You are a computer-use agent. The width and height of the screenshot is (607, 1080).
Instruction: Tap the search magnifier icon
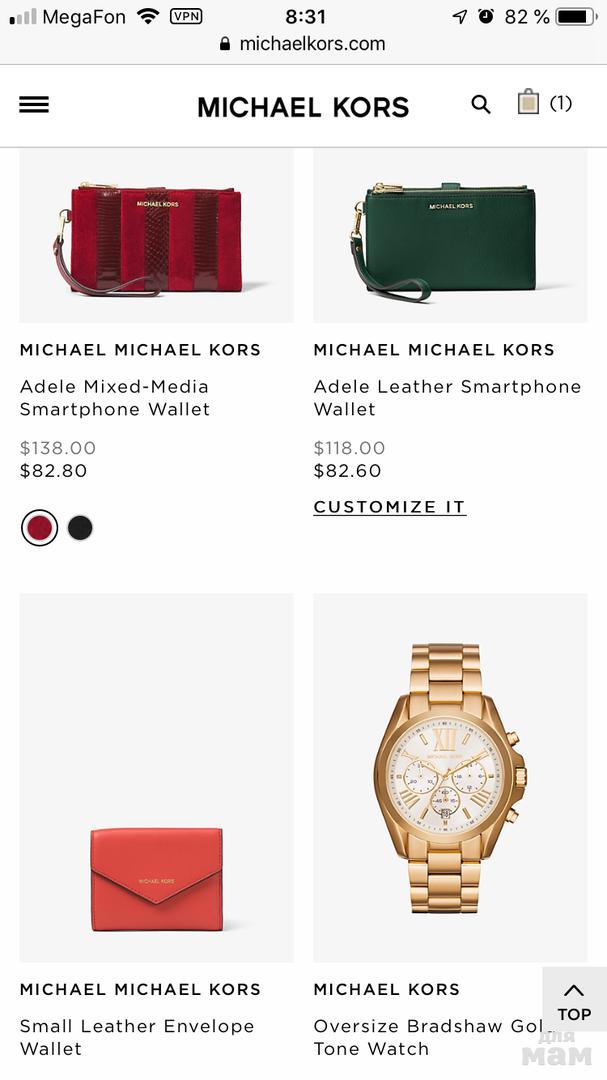point(481,105)
